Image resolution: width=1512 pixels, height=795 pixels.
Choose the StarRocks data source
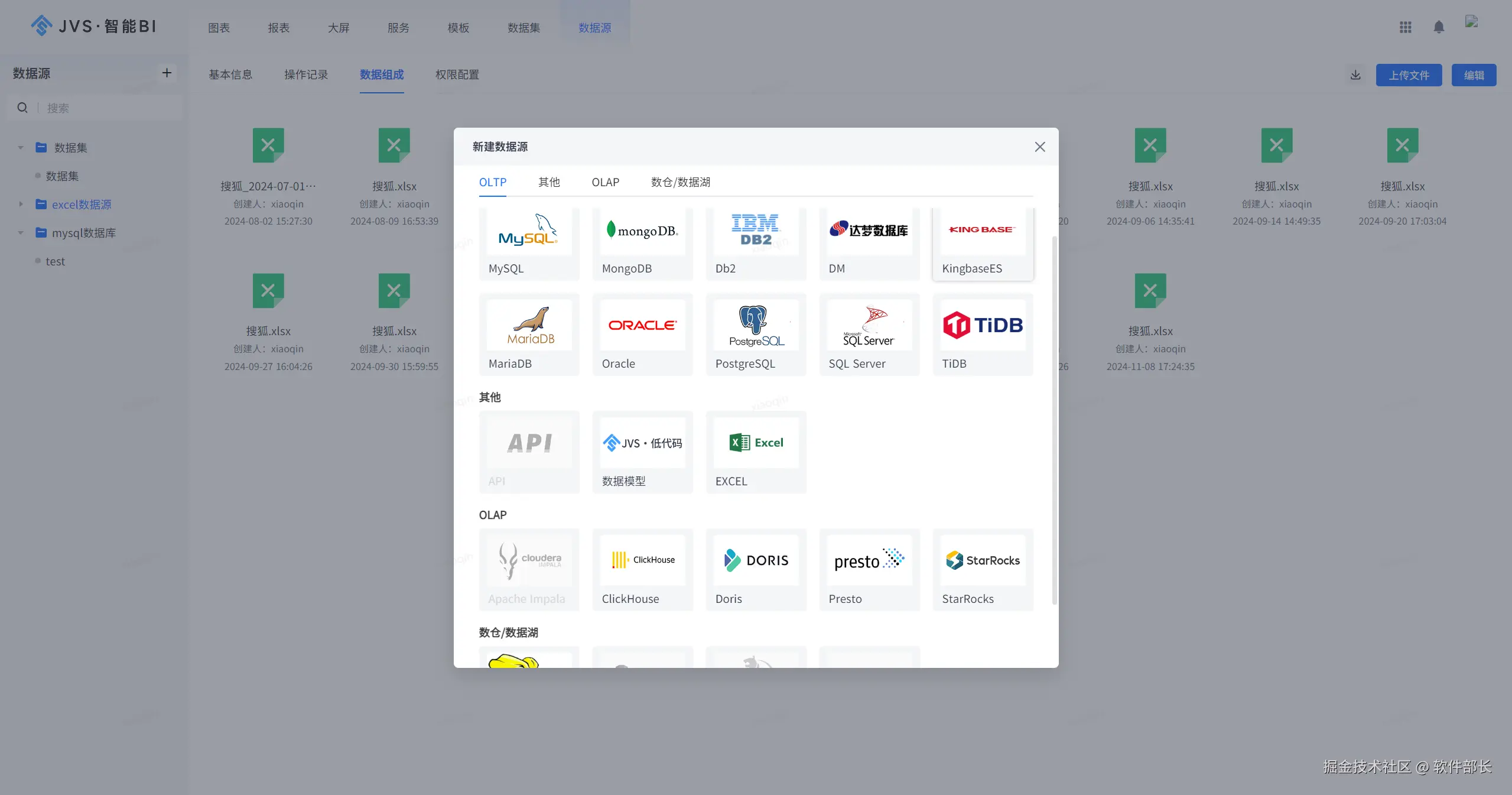click(982, 560)
